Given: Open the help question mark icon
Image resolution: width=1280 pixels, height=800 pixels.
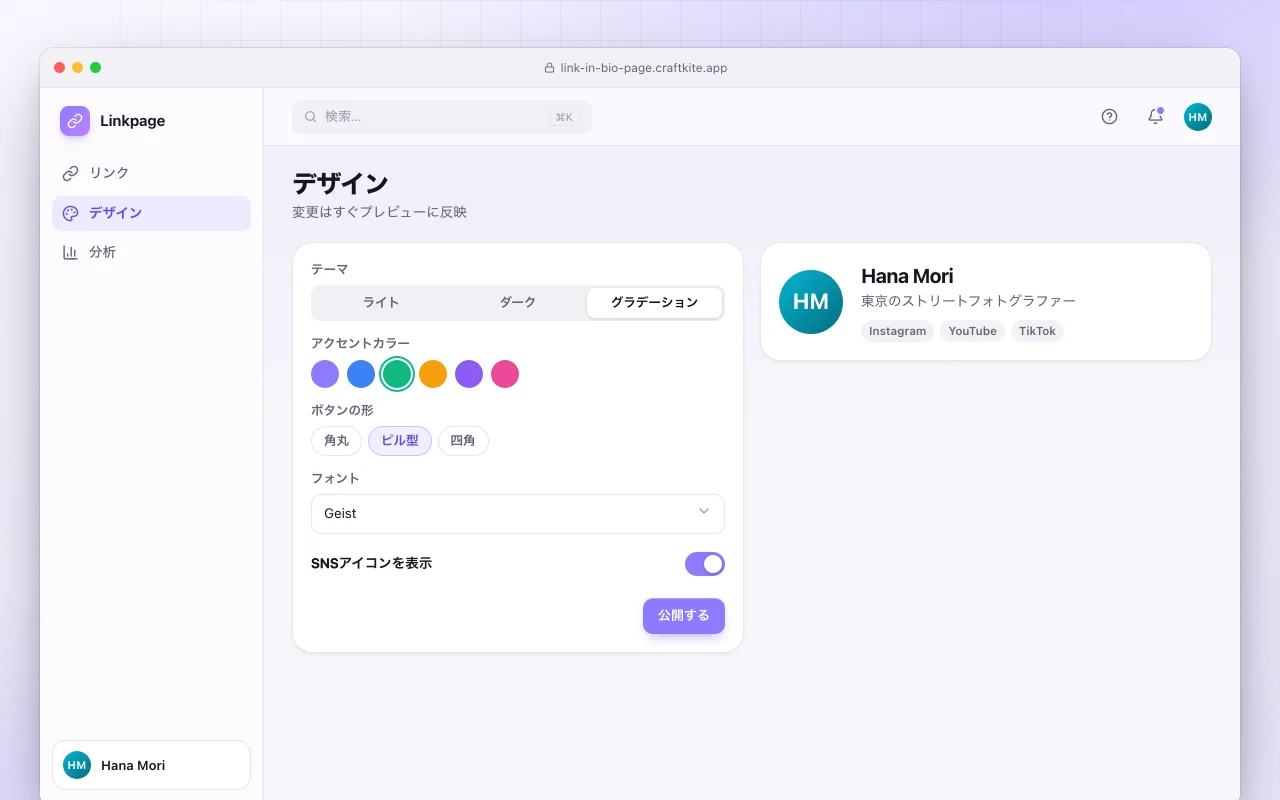Looking at the screenshot, I should 1109,117.
